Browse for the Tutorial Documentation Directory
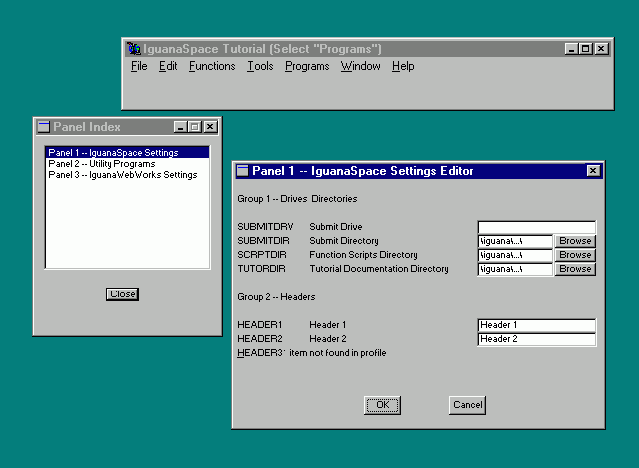 point(575,269)
